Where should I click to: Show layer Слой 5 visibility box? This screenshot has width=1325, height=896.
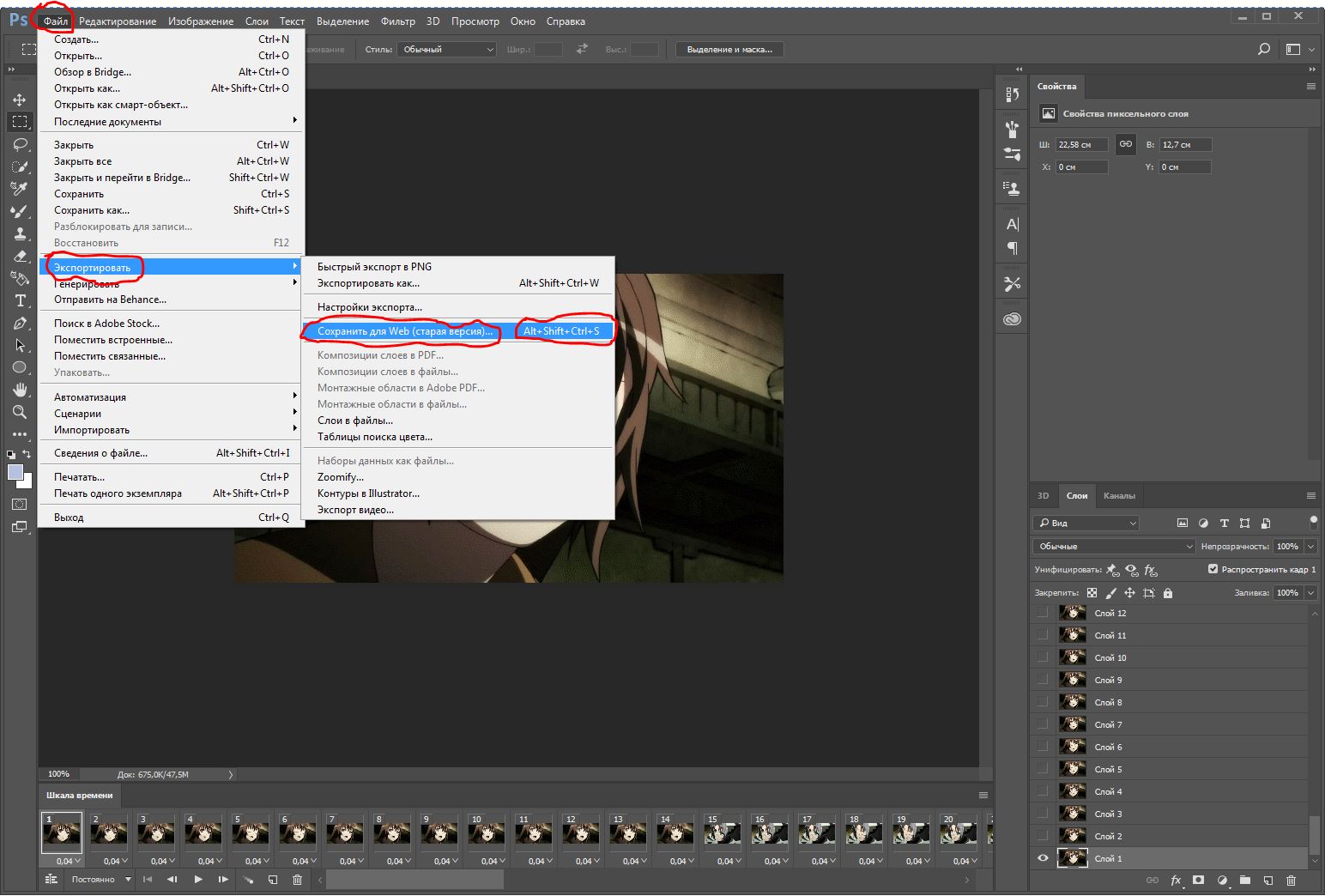[x=1043, y=769]
